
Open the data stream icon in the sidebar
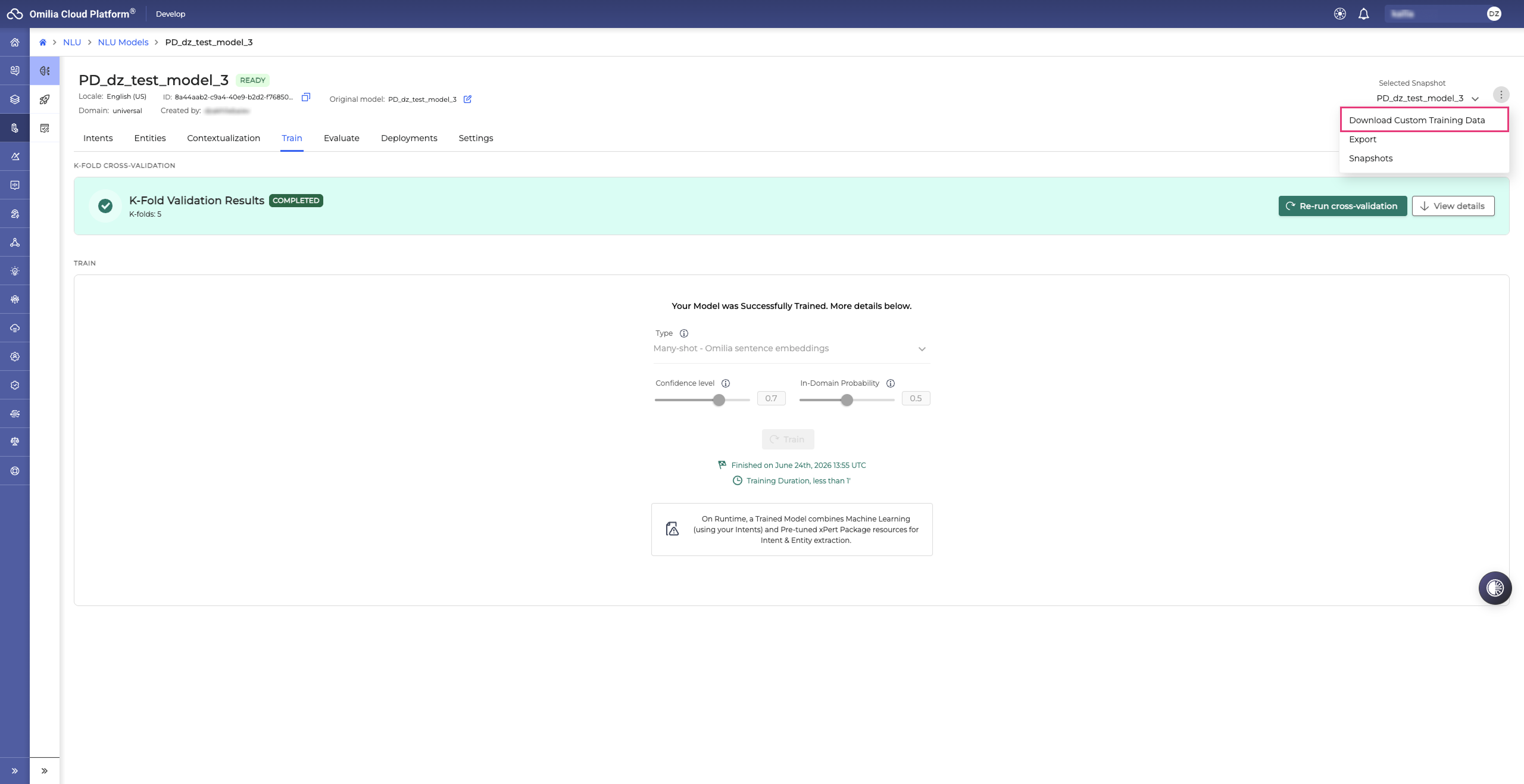point(15,414)
